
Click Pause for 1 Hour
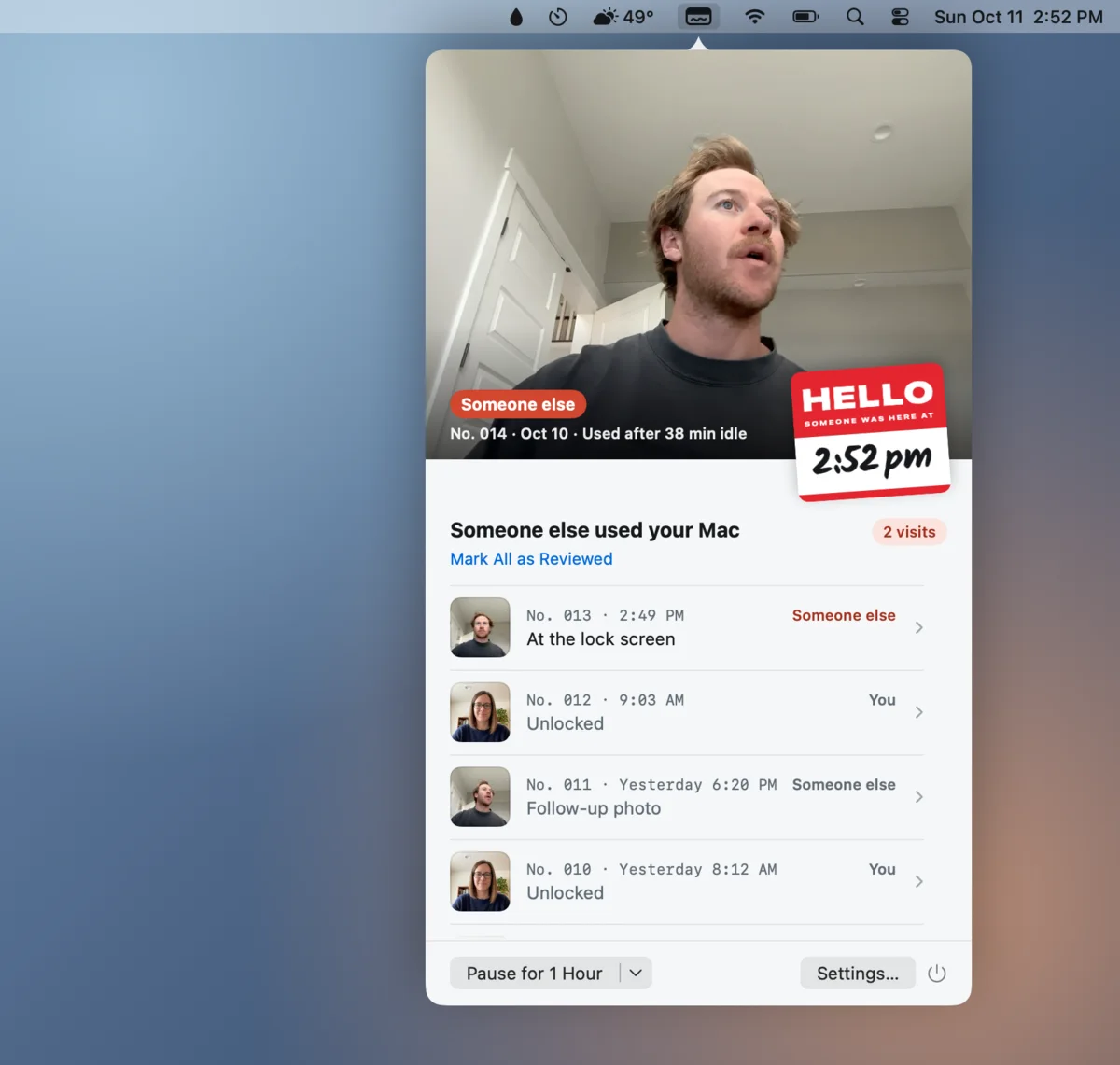pyautogui.click(x=534, y=974)
